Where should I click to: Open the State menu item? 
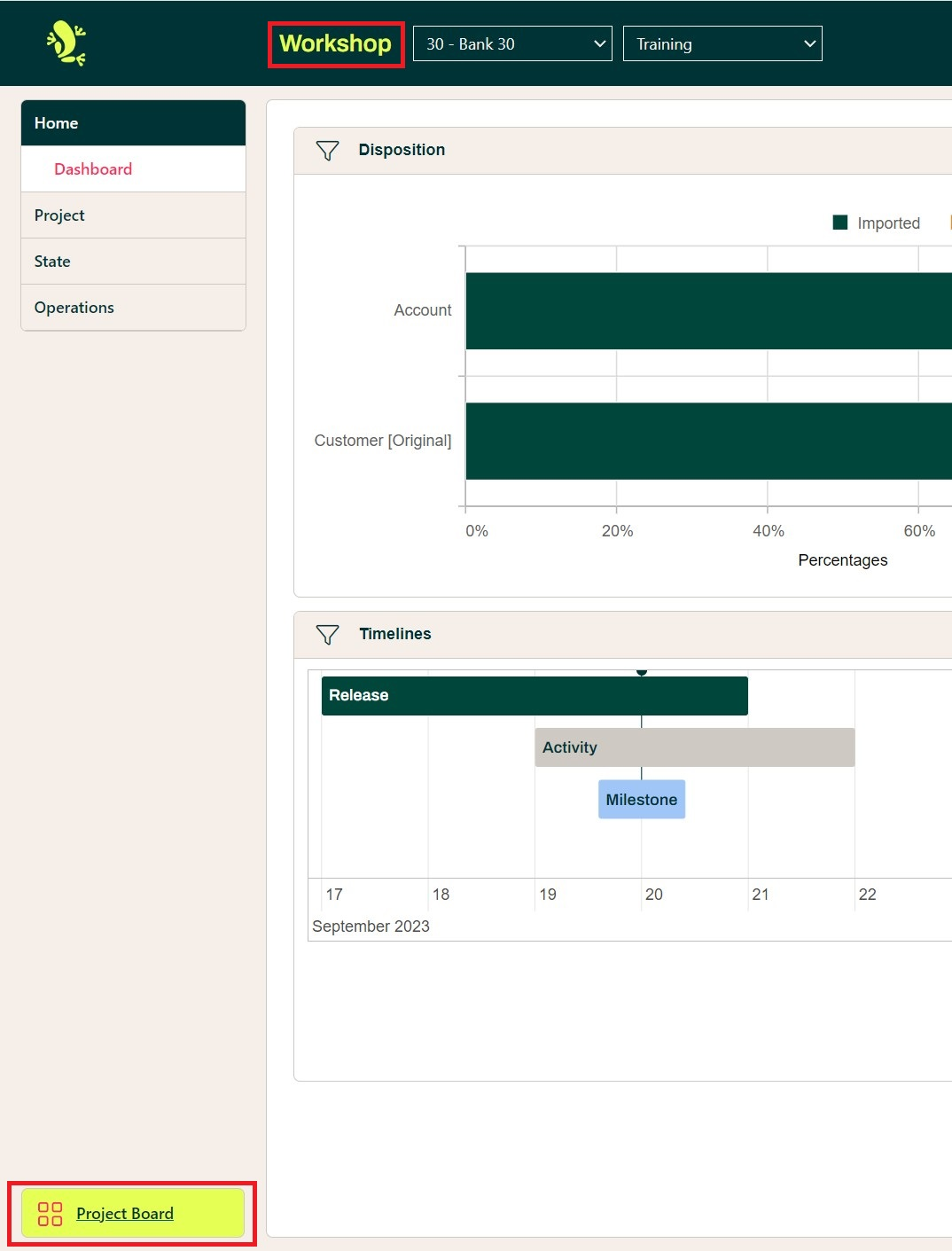[52, 262]
